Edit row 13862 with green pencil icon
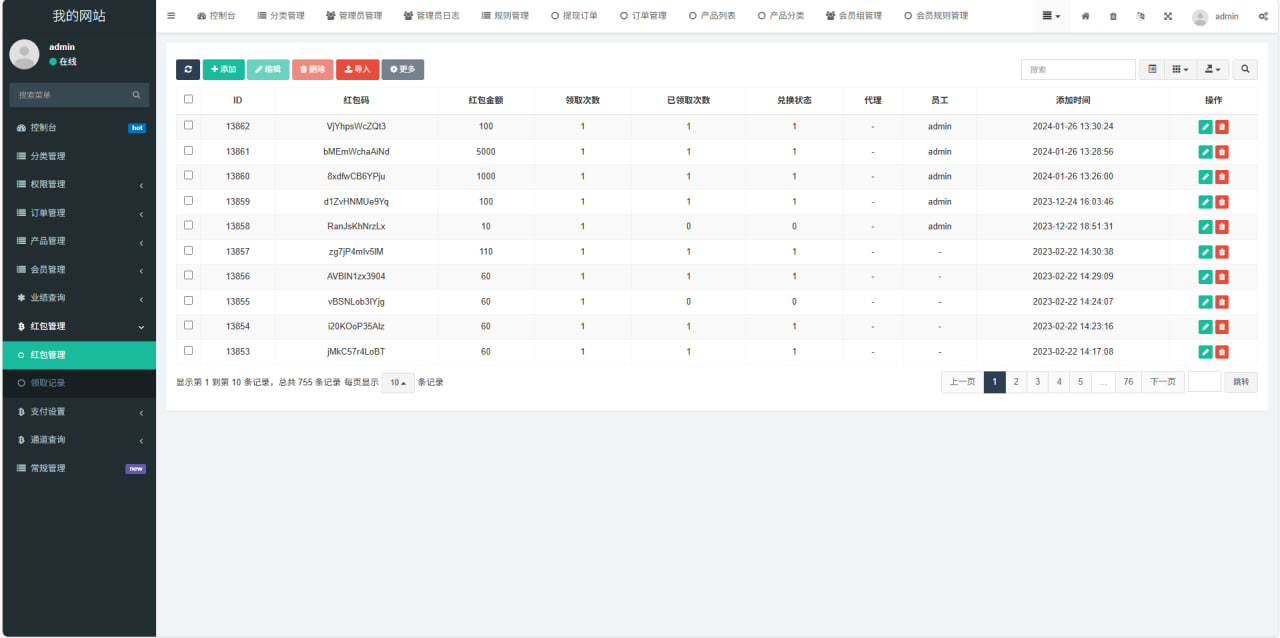Viewport: 1280px width, 638px height. coord(1205,127)
